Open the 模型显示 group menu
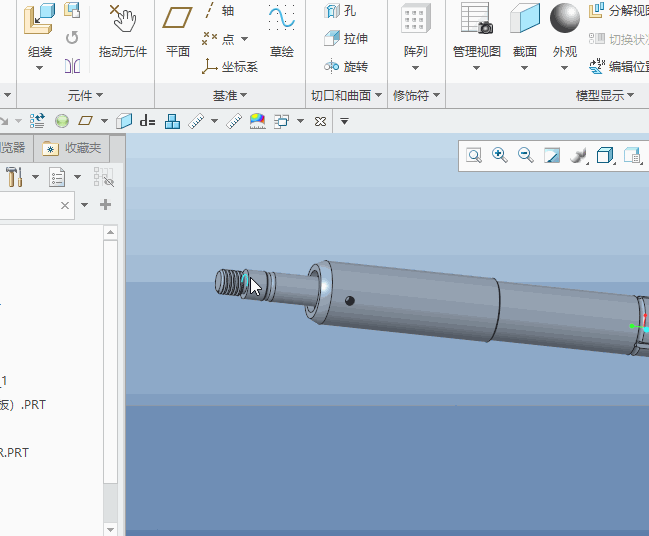Viewport: 649px width, 536px height. [605, 96]
